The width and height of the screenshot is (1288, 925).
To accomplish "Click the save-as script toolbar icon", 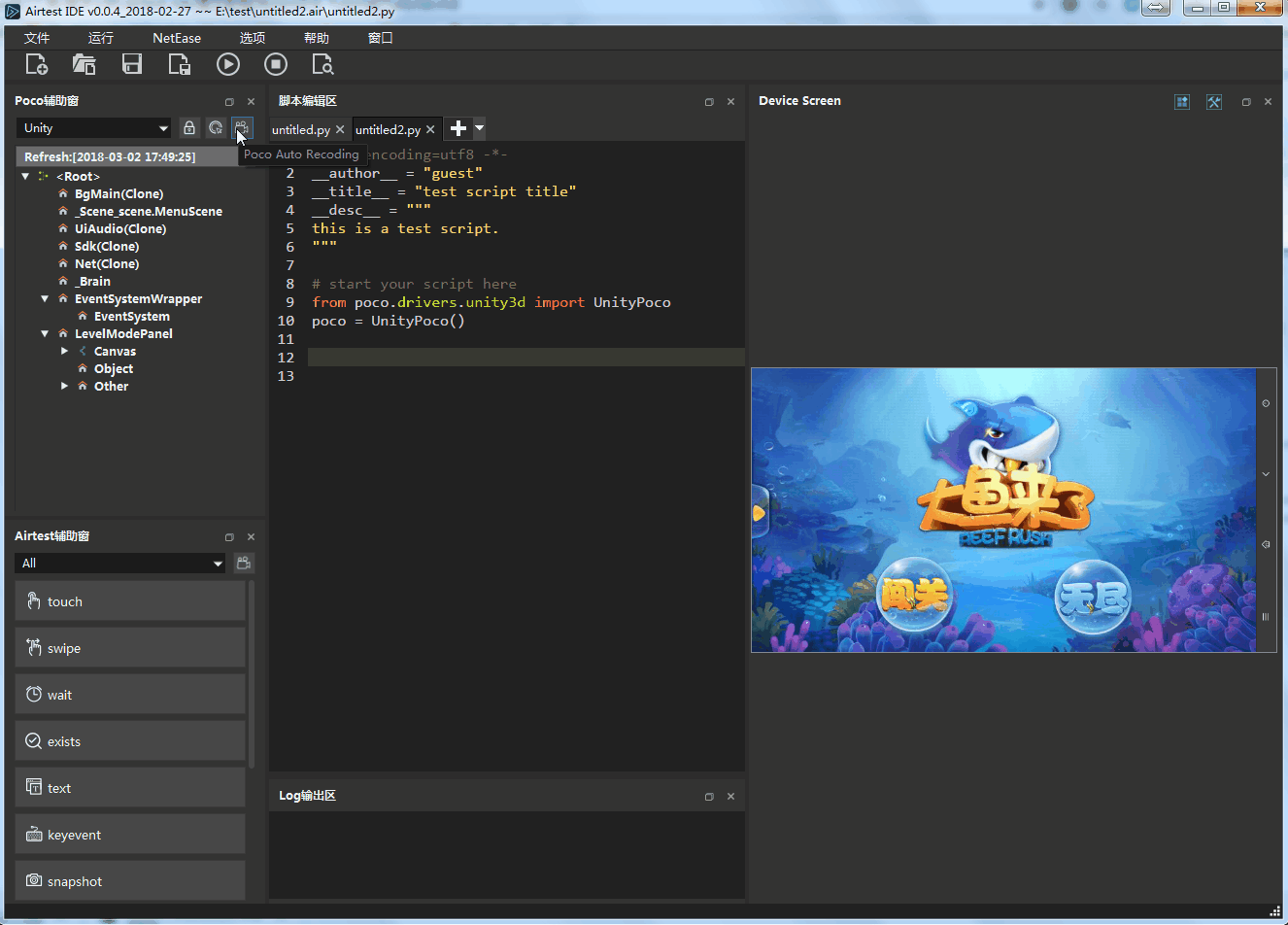I will point(180,64).
